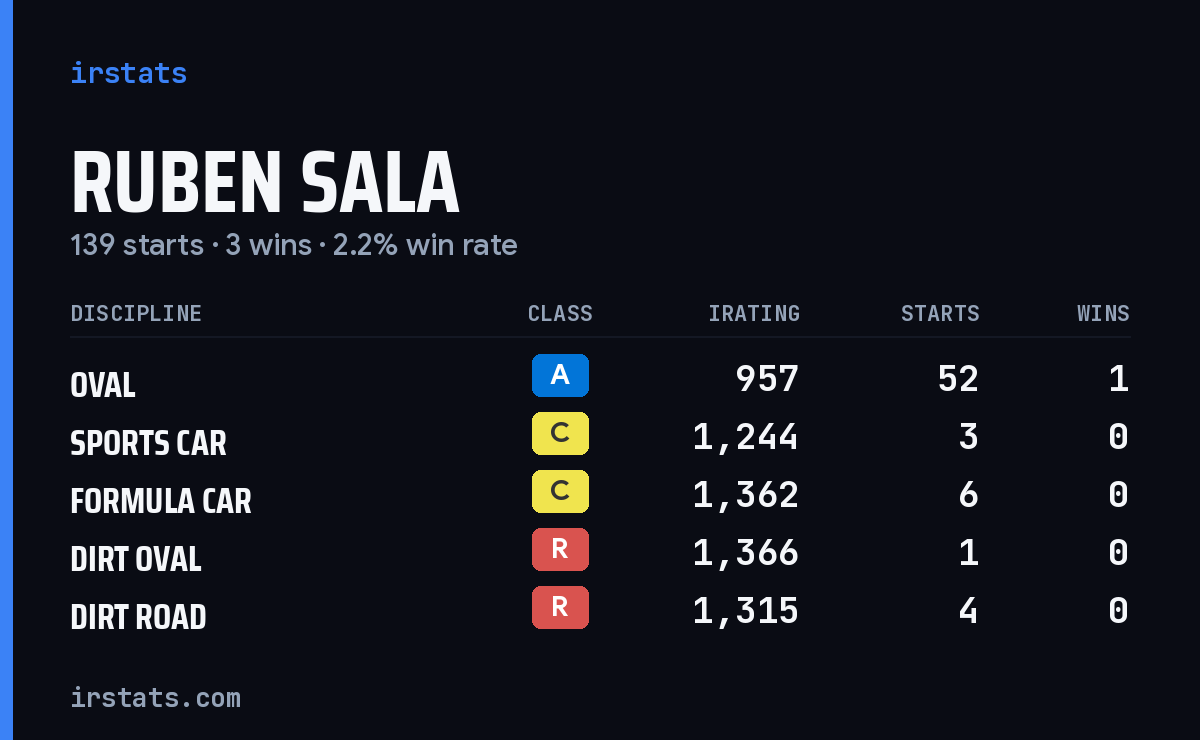Click the RUBEN SALA driver name heading
The width and height of the screenshot is (1200, 740).
[x=265, y=183]
